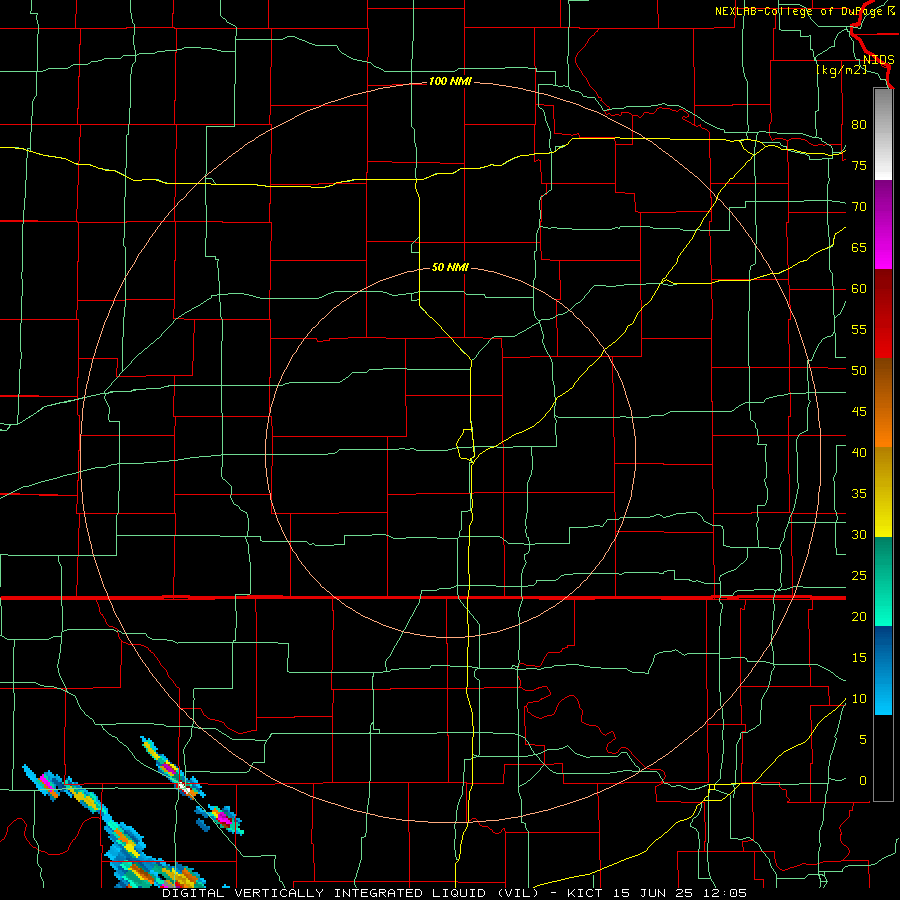
Task: Click the 15 value on the VIL scale
Action: click(859, 657)
